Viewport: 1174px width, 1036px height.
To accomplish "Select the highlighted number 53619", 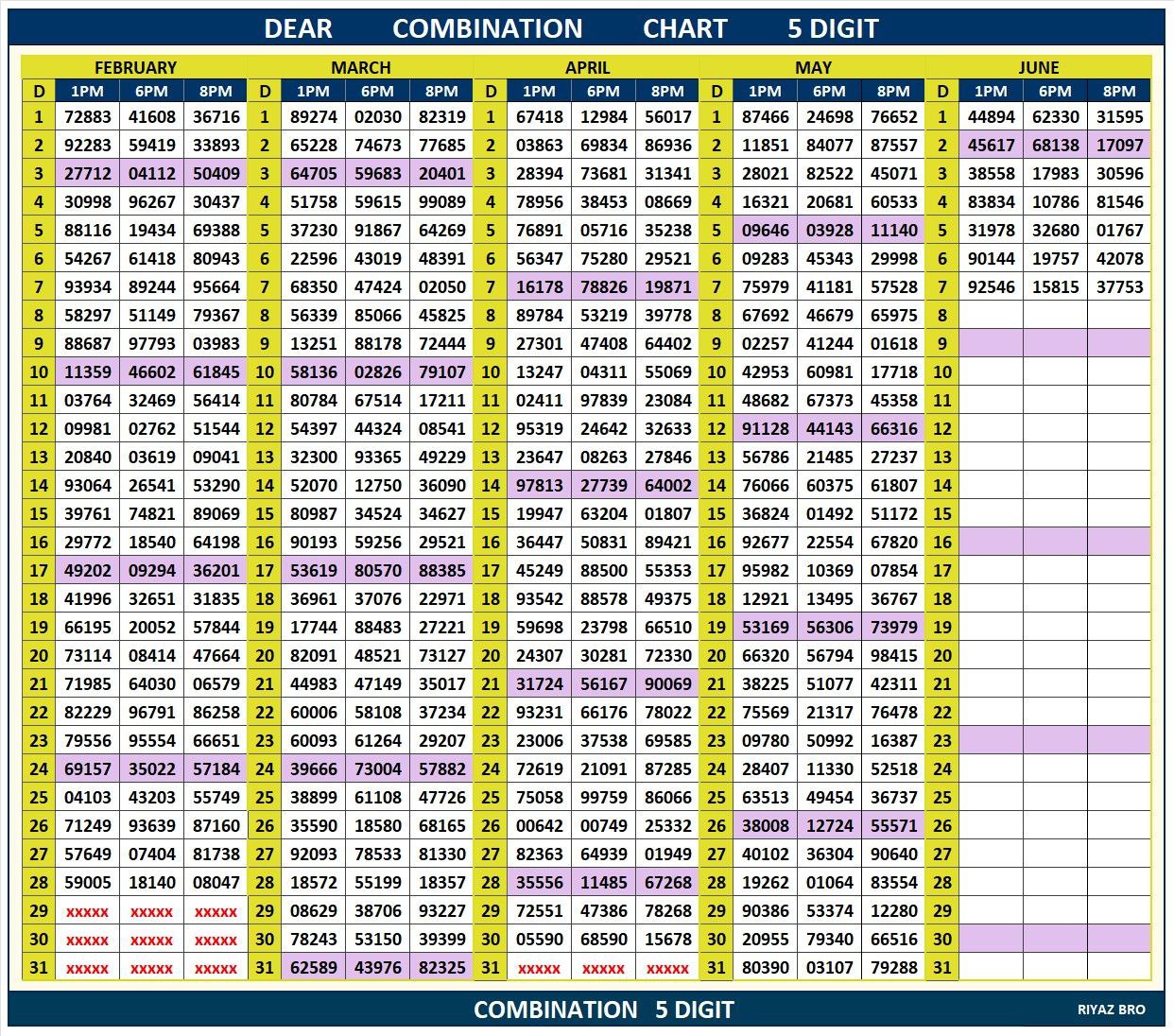I will 313,571.
